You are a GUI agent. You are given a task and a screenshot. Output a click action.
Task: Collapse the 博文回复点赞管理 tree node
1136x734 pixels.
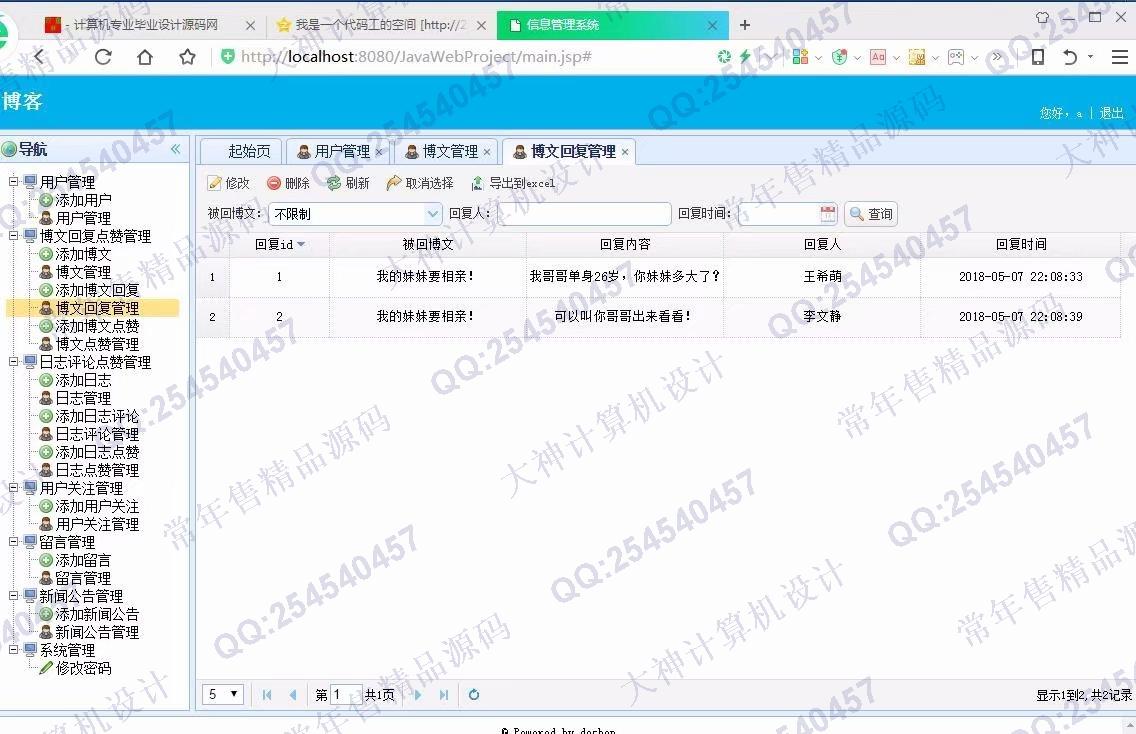[x=14, y=235]
